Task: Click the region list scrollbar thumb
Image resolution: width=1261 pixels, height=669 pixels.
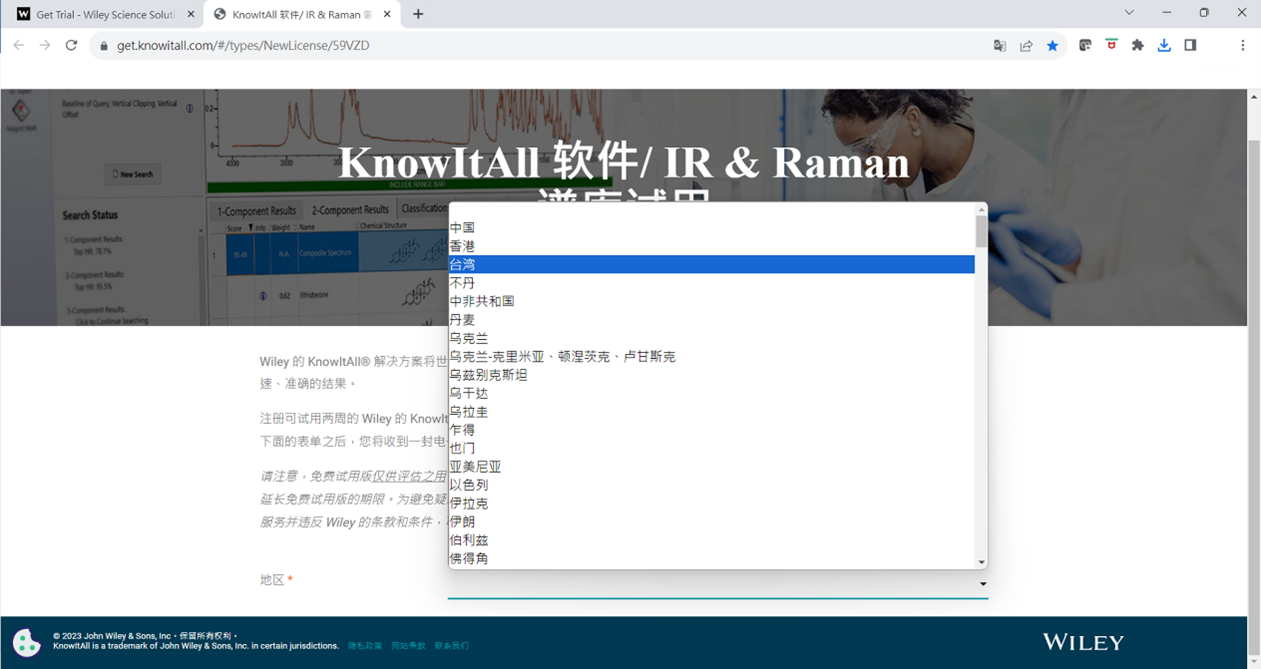Action: (x=981, y=232)
